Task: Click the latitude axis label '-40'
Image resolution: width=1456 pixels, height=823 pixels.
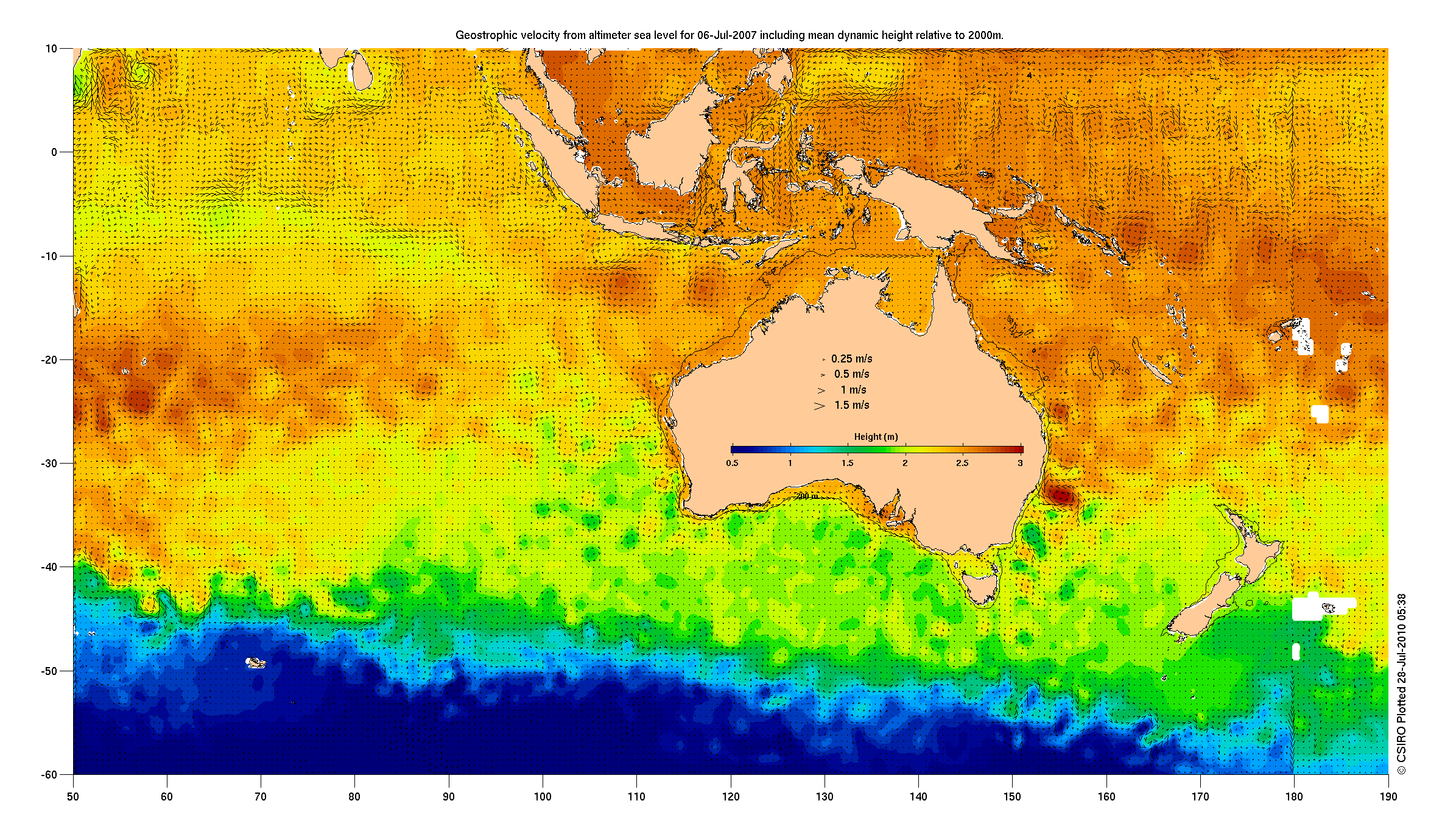Action: click(49, 567)
